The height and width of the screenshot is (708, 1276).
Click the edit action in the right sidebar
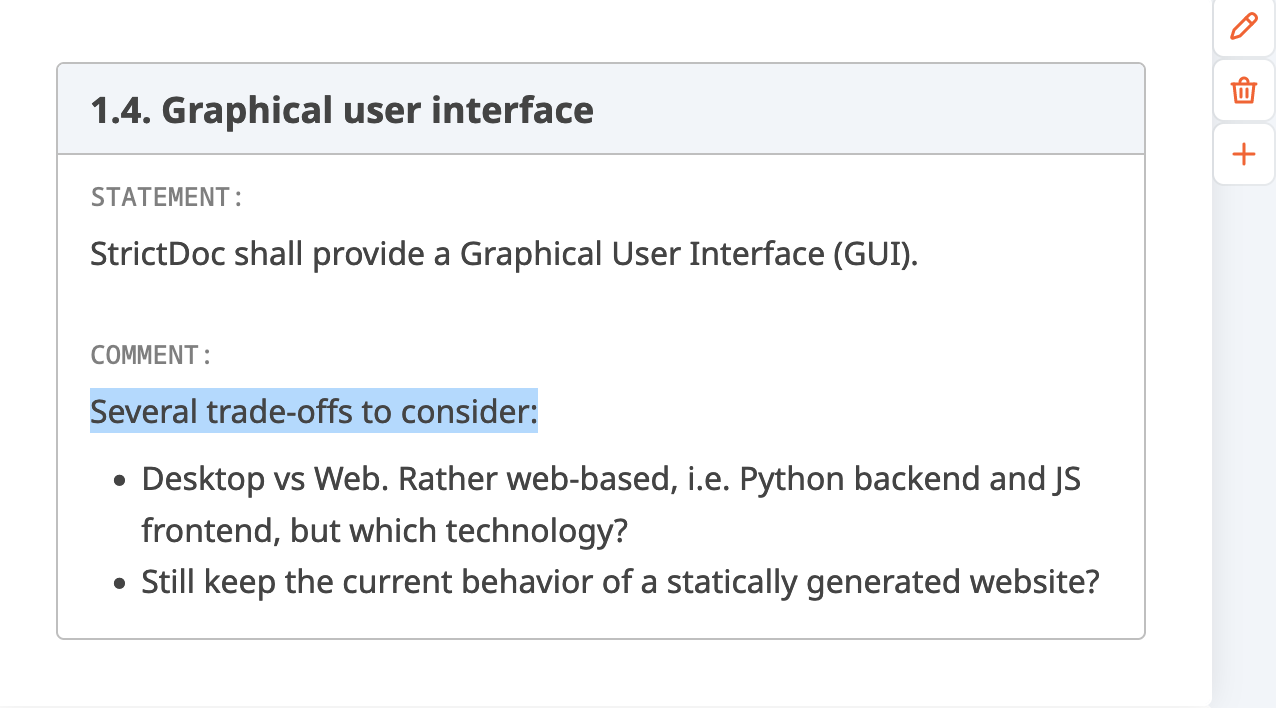coord(1243,27)
